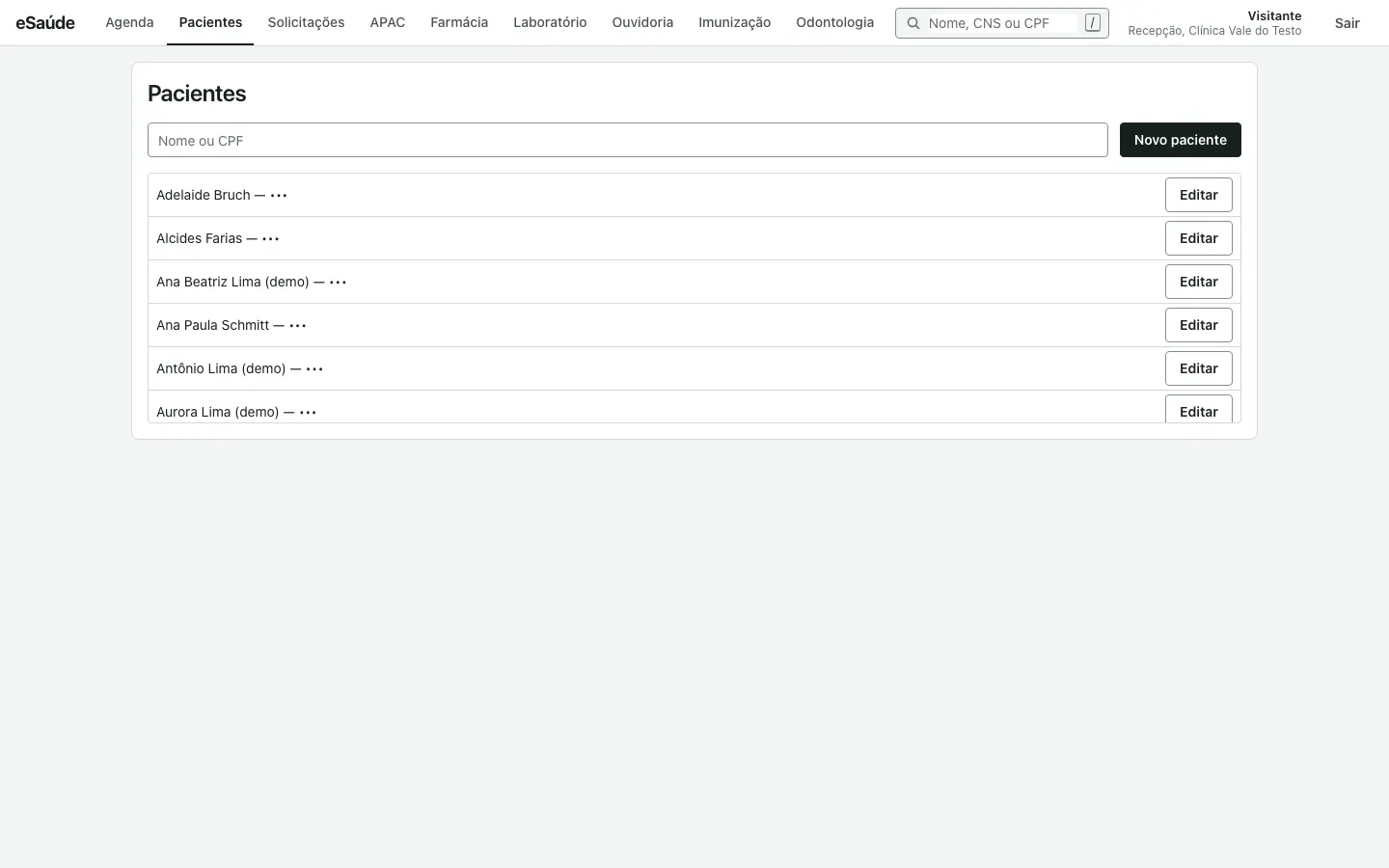Navigate to Farmácia
This screenshot has width=1389, height=868.
point(459,22)
